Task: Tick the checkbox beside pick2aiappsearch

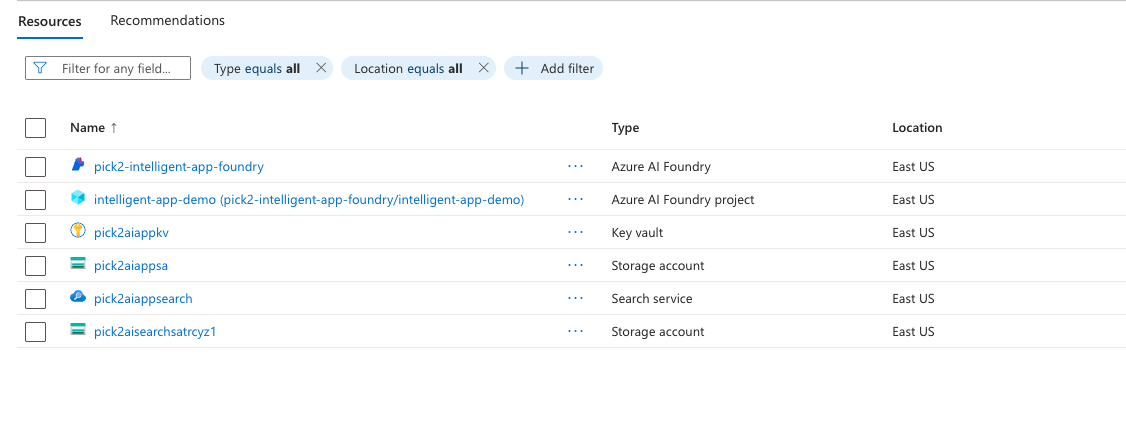Action: (x=36, y=299)
